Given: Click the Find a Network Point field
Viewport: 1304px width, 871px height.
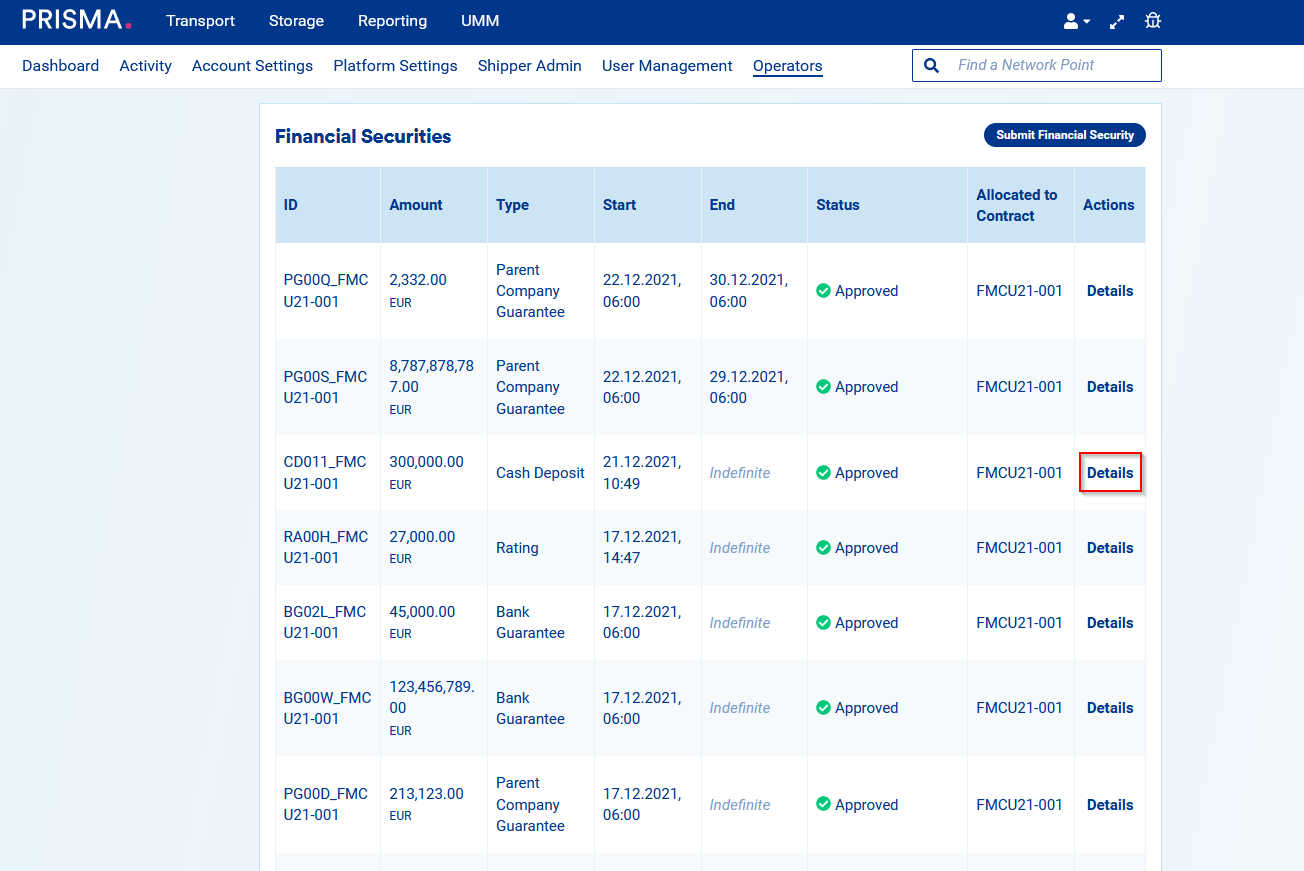Looking at the screenshot, I should 1050,66.
